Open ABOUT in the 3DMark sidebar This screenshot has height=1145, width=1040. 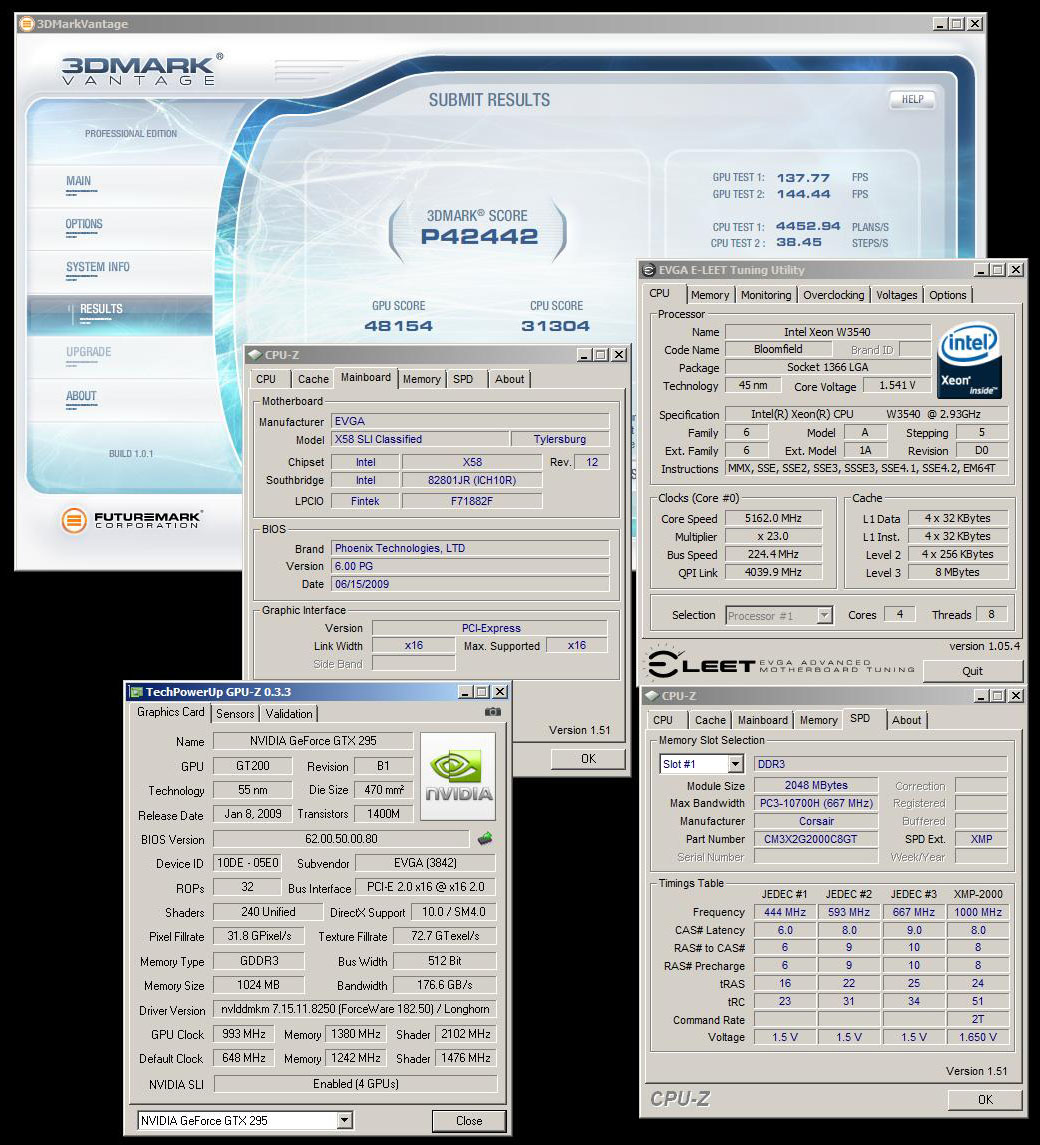pyautogui.click(x=81, y=396)
